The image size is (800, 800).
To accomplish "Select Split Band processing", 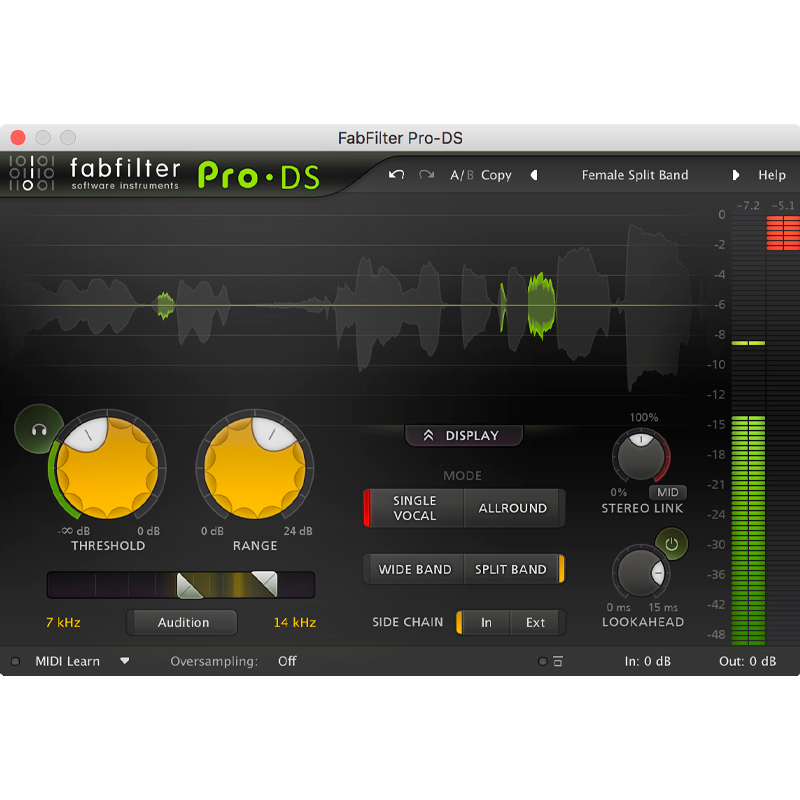I will [510, 569].
